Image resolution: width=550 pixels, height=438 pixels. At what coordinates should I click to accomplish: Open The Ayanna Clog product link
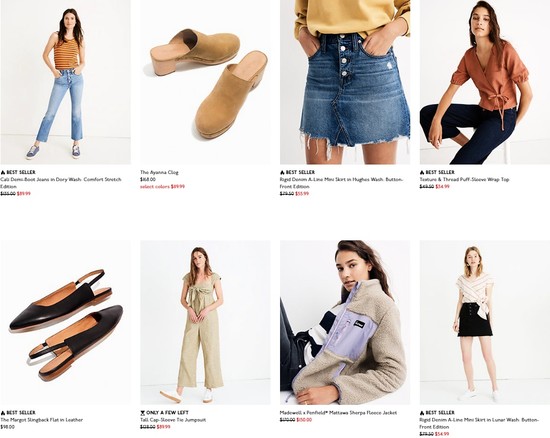coord(159,172)
